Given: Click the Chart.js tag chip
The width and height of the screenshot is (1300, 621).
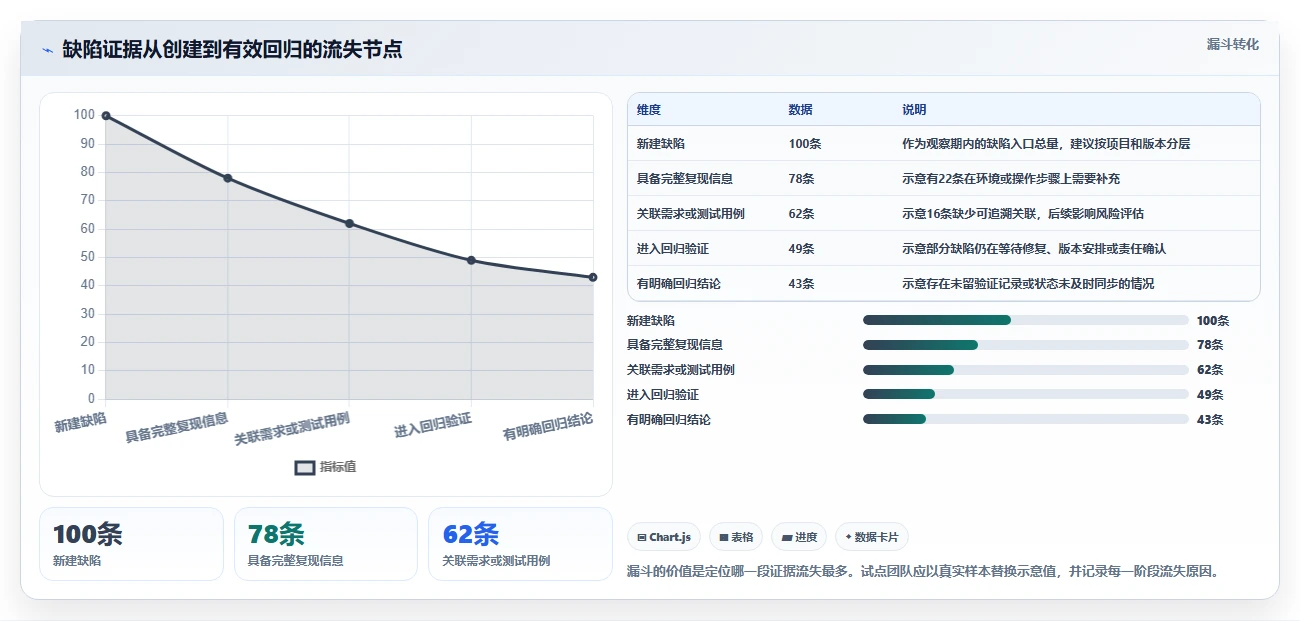Looking at the screenshot, I should (x=664, y=537).
